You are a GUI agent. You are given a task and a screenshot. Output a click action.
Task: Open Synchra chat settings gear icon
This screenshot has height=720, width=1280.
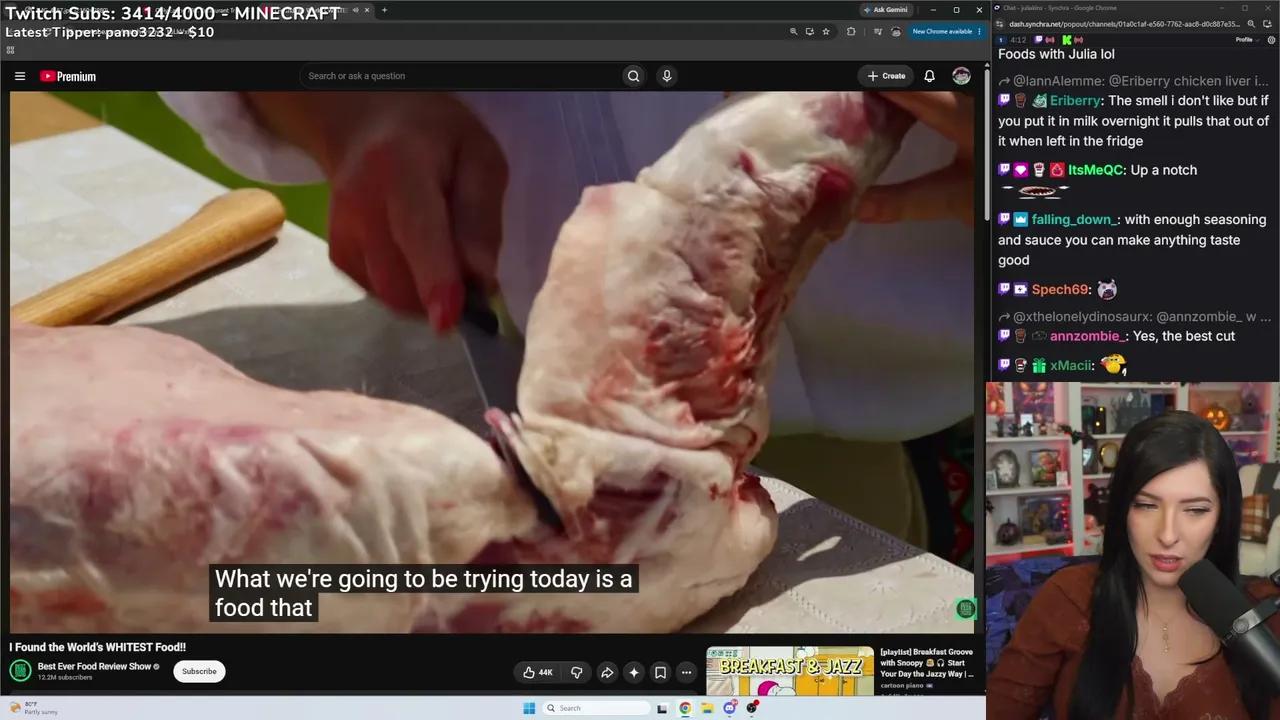[x=1271, y=40]
